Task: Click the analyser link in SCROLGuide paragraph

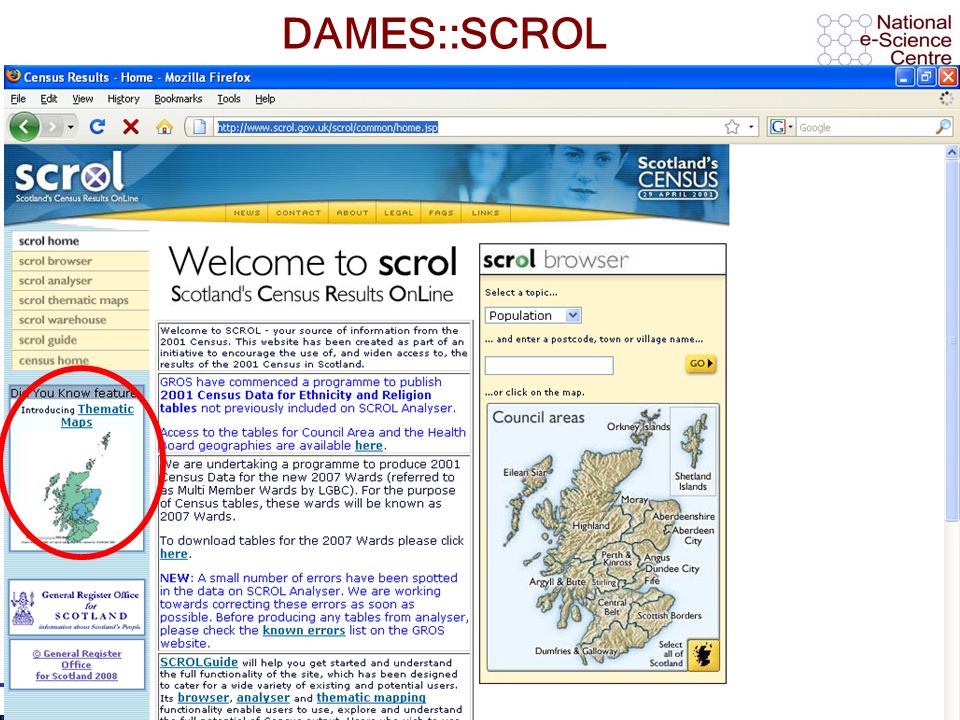Action: (x=263, y=697)
